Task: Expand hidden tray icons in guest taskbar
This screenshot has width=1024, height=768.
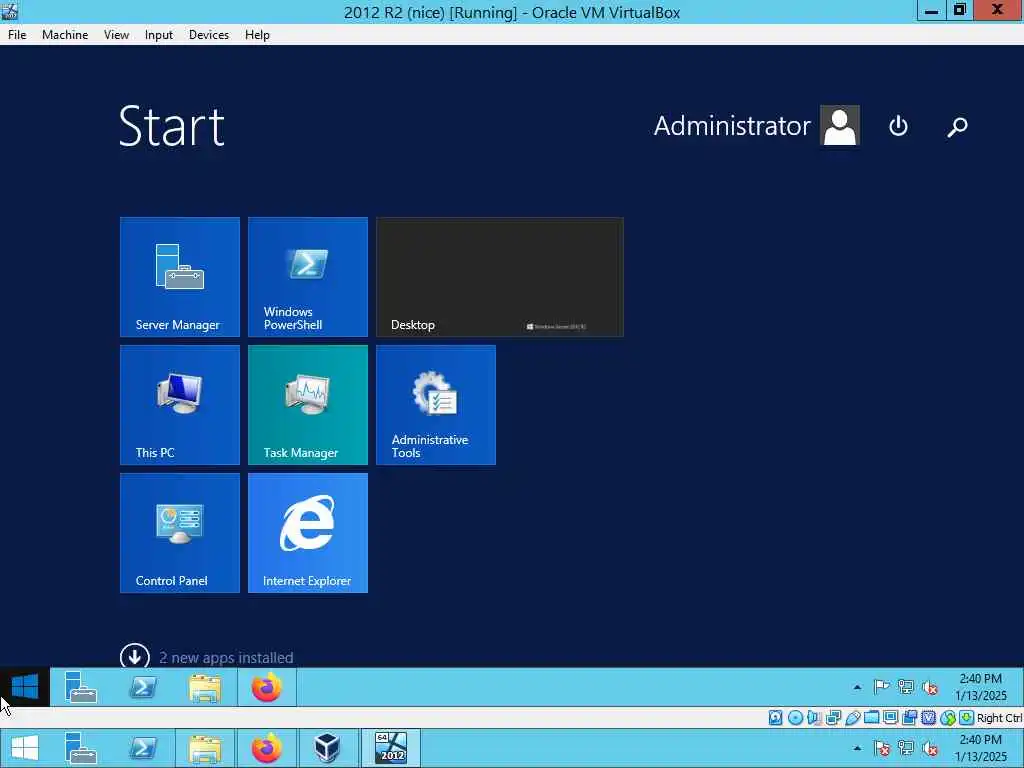Action: coord(857,687)
